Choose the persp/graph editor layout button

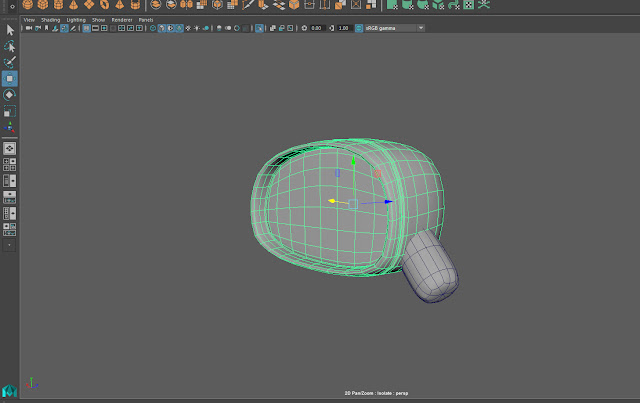pos(10,197)
